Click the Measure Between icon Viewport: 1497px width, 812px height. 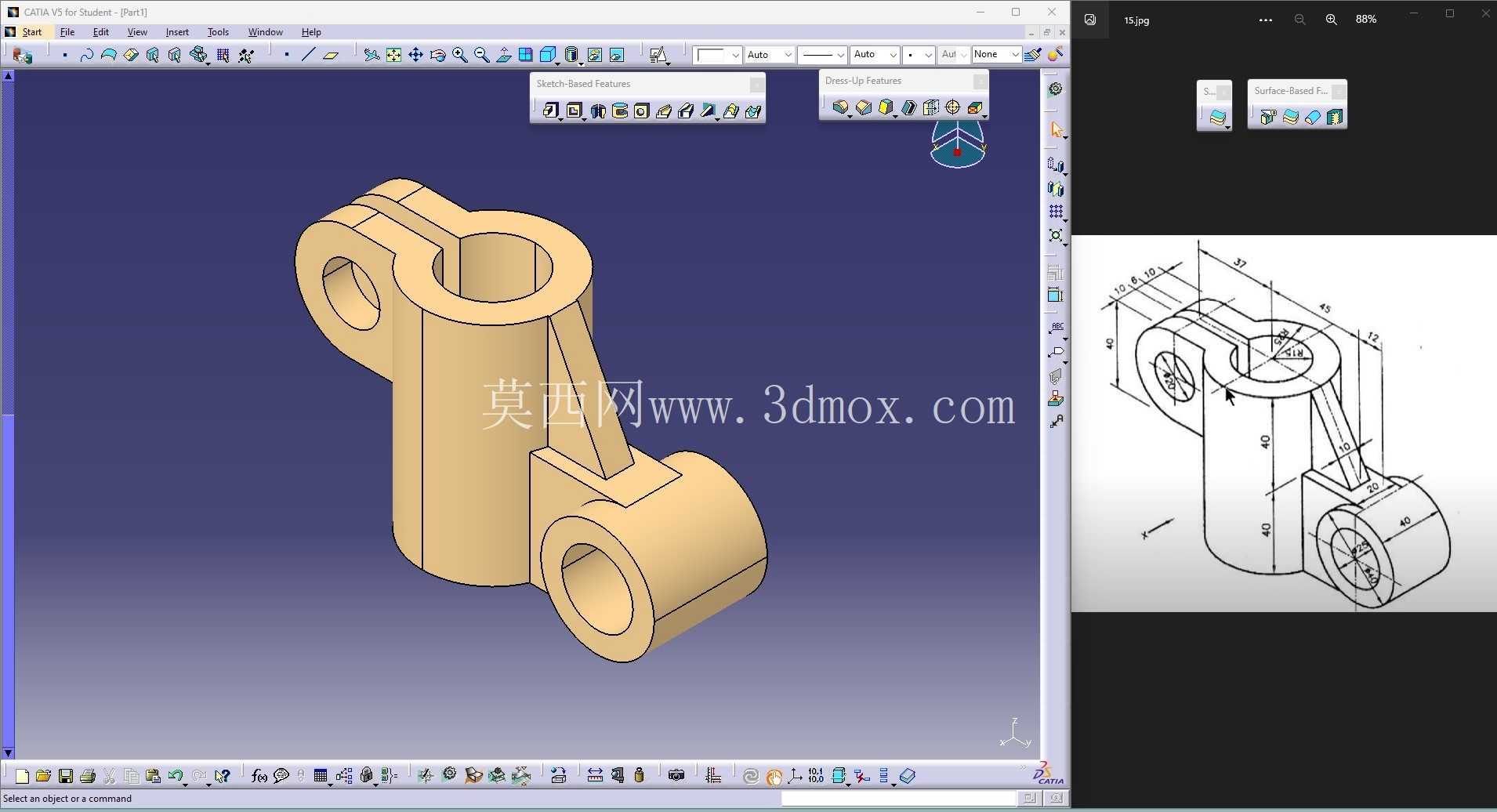pos(595,776)
